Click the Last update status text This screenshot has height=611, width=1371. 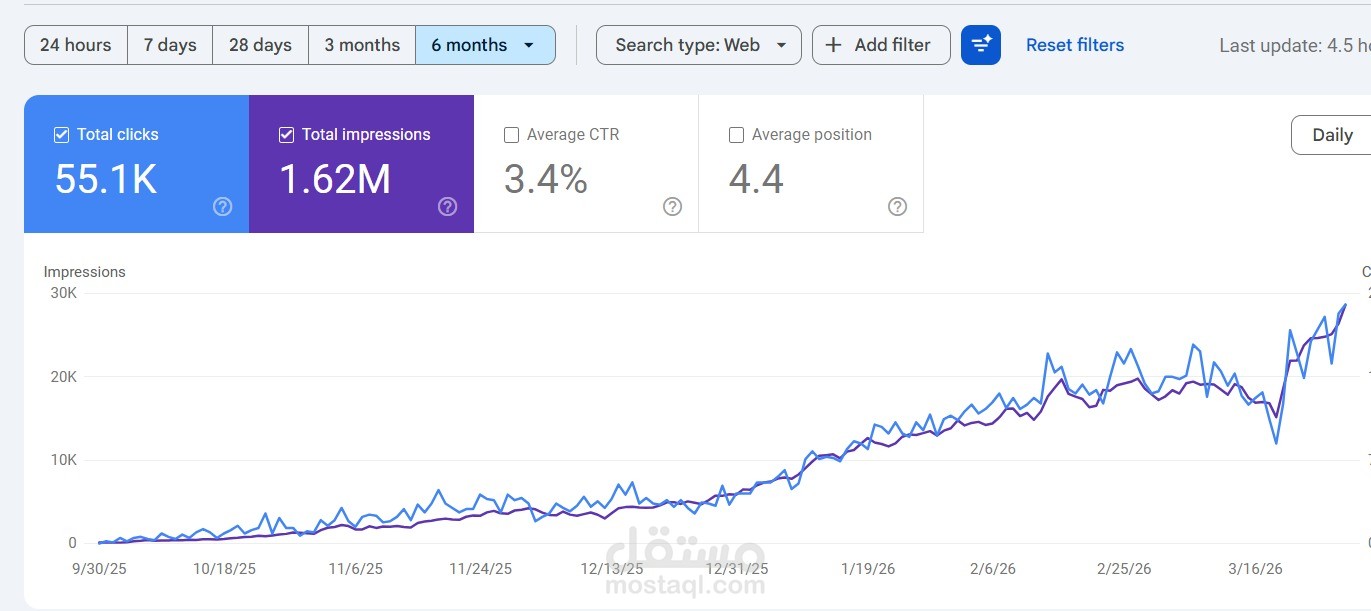pos(1295,45)
